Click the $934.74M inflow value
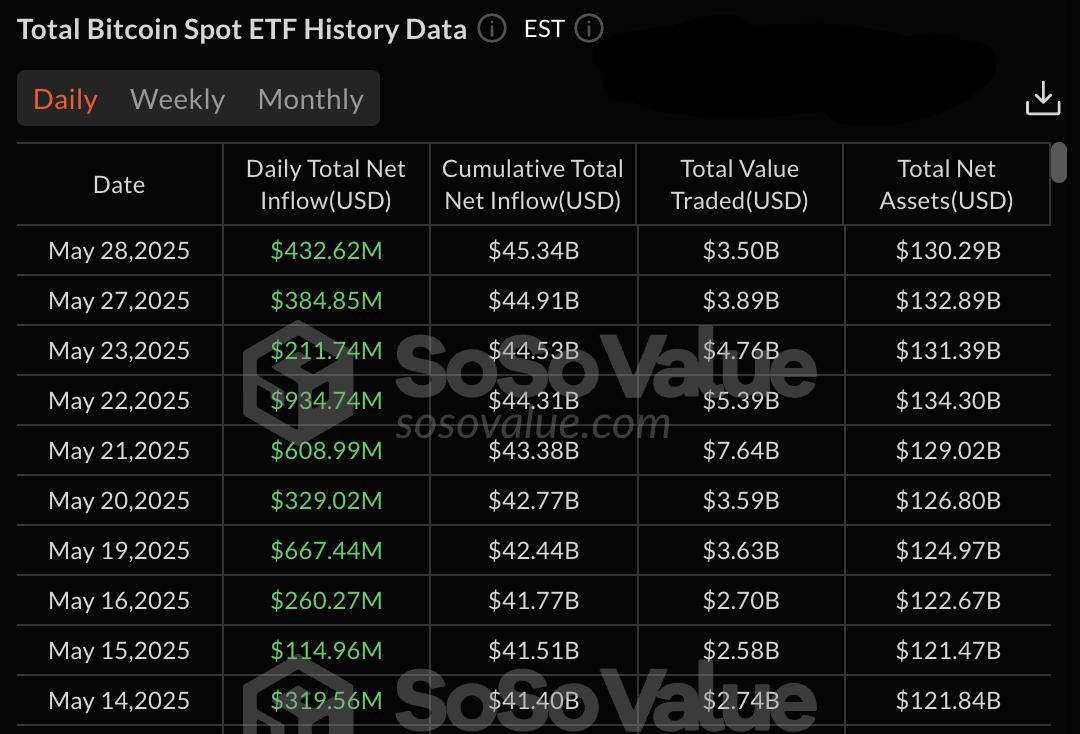 [326, 401]
